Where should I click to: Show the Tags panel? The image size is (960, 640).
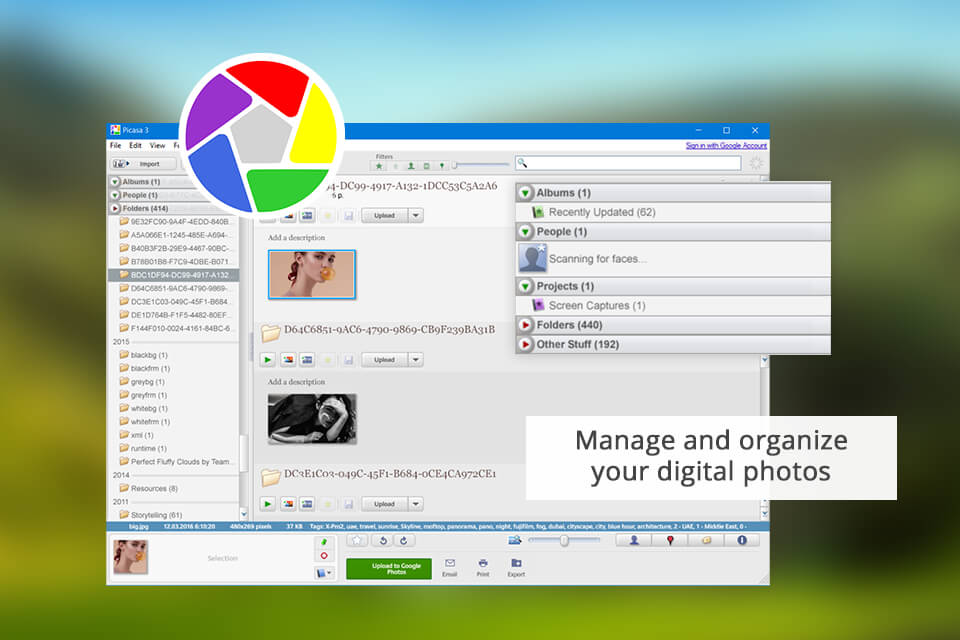pos(706,540)
